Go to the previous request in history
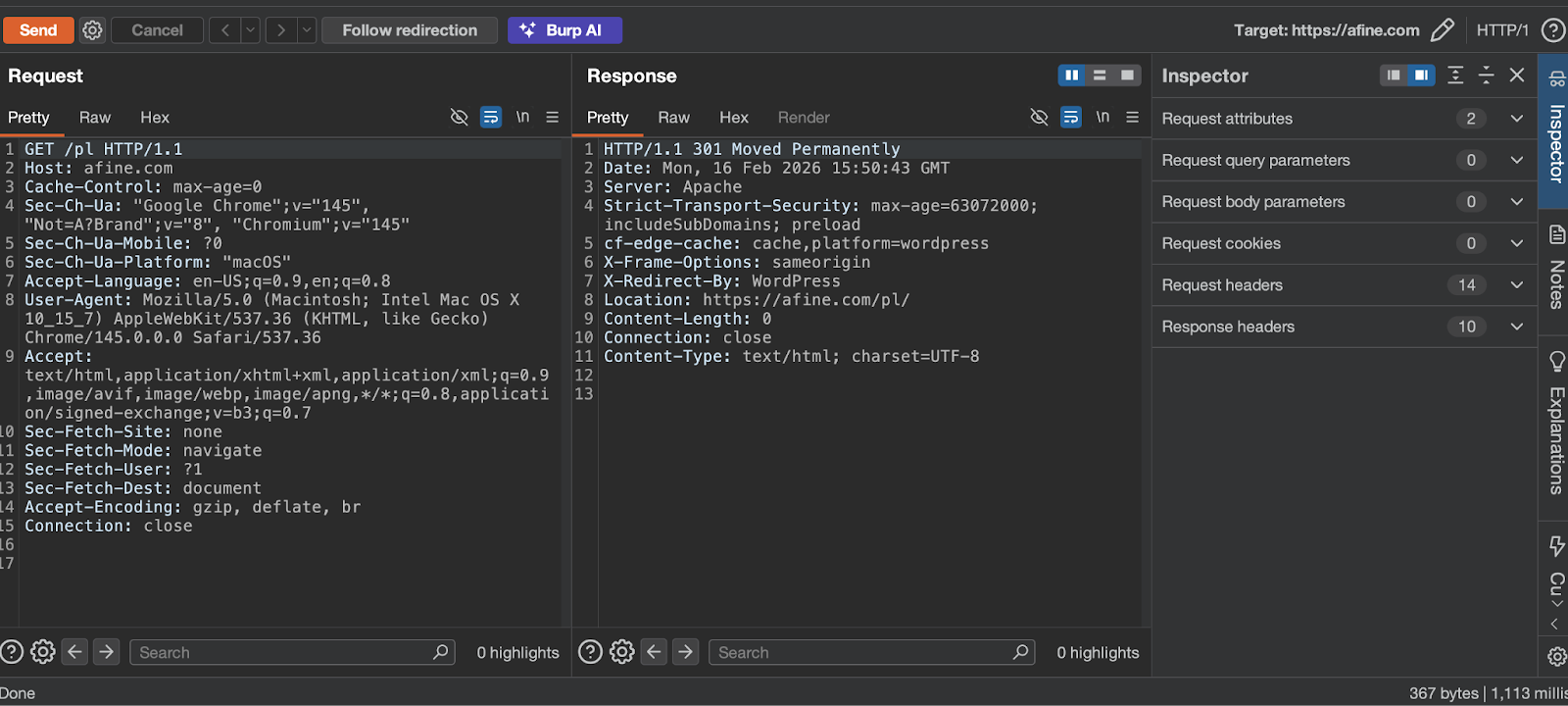1568x706 pixels. pyautogui.click(x=225, y=30)
